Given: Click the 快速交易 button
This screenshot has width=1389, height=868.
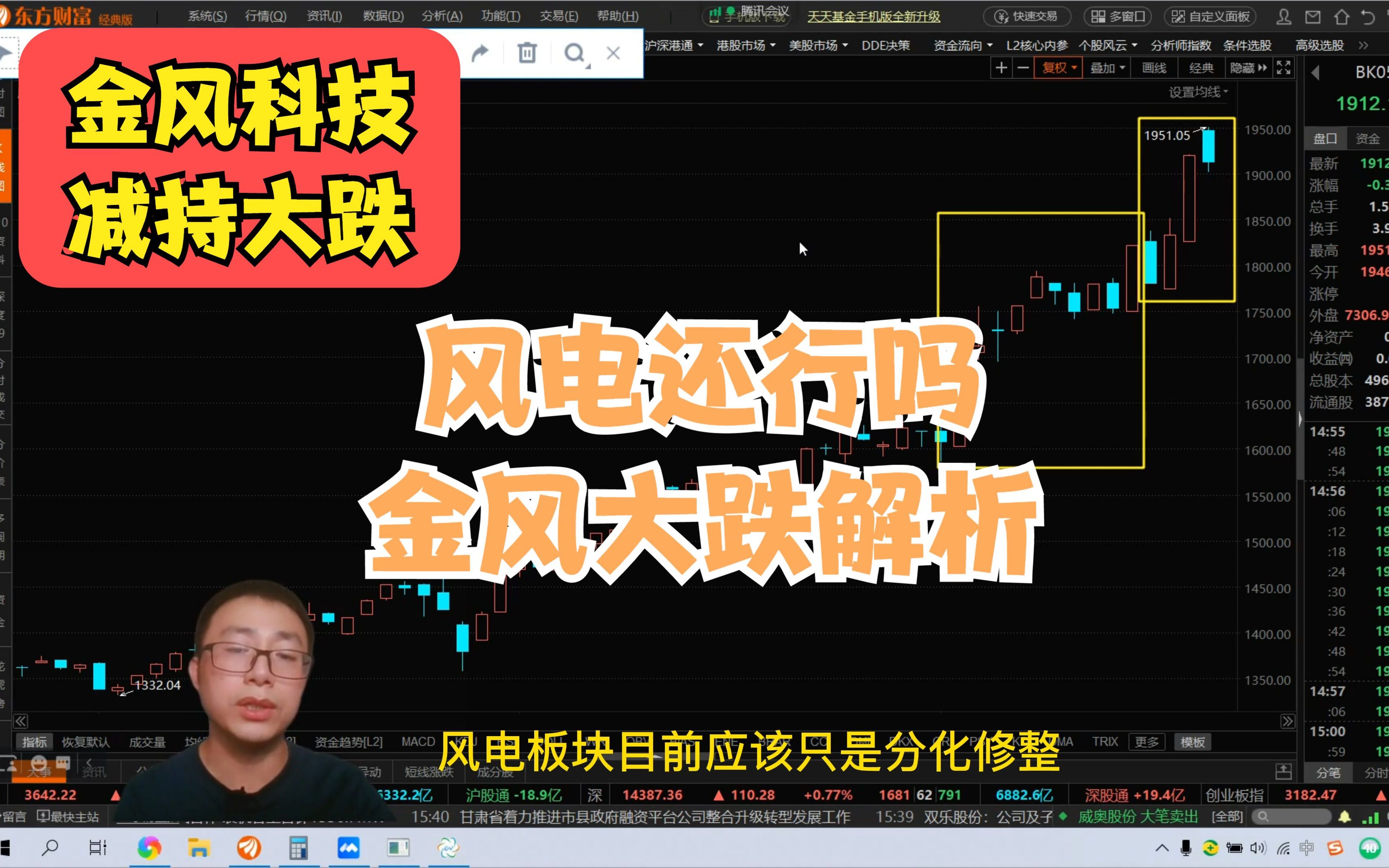Looking at the screenshot, I should click(x=1027, y=16).
